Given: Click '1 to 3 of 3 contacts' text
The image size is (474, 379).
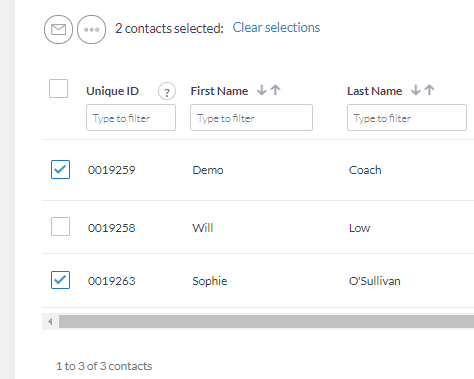Looking at the screenshot, I should click(104, 366).
